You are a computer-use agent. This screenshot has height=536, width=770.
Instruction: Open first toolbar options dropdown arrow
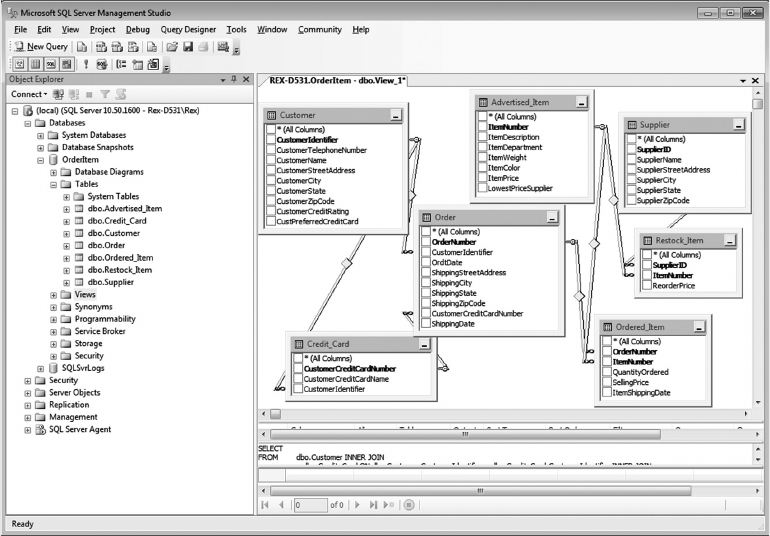[x=236, y=49]
